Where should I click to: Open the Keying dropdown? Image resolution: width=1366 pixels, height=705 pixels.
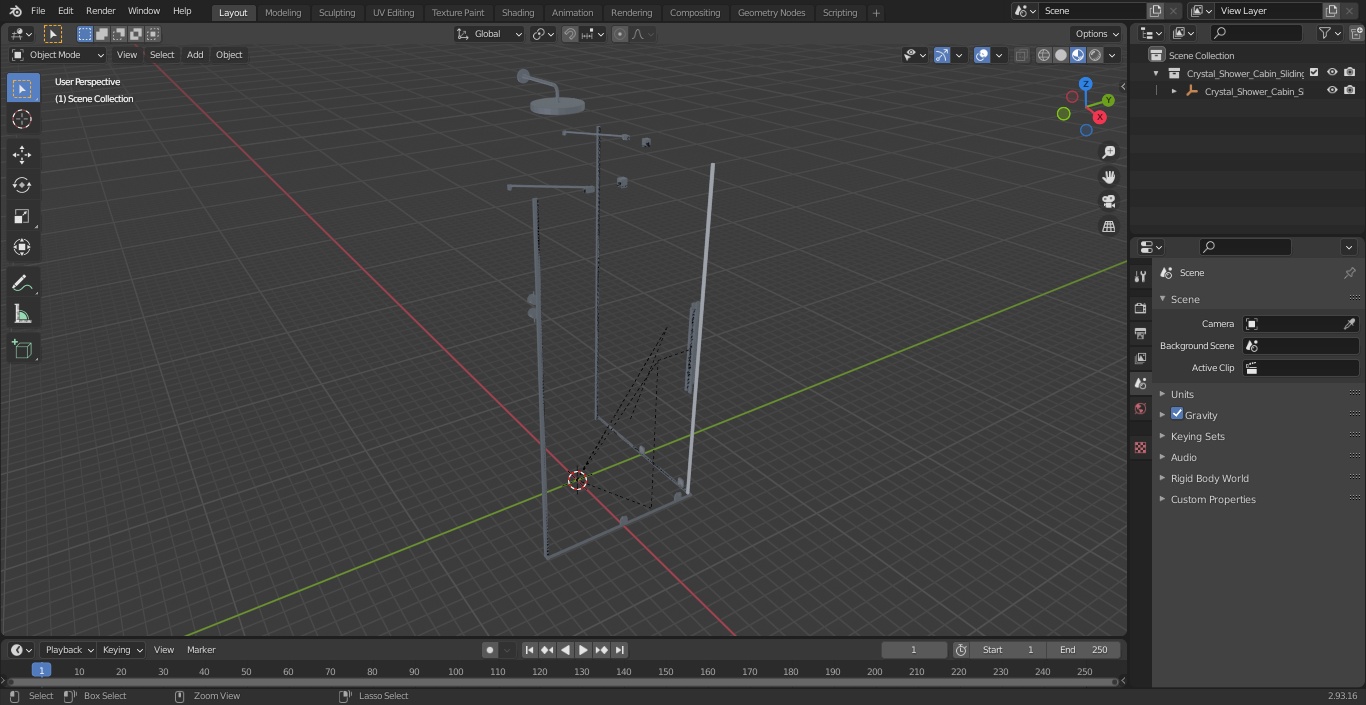click(x=122, y=650)
